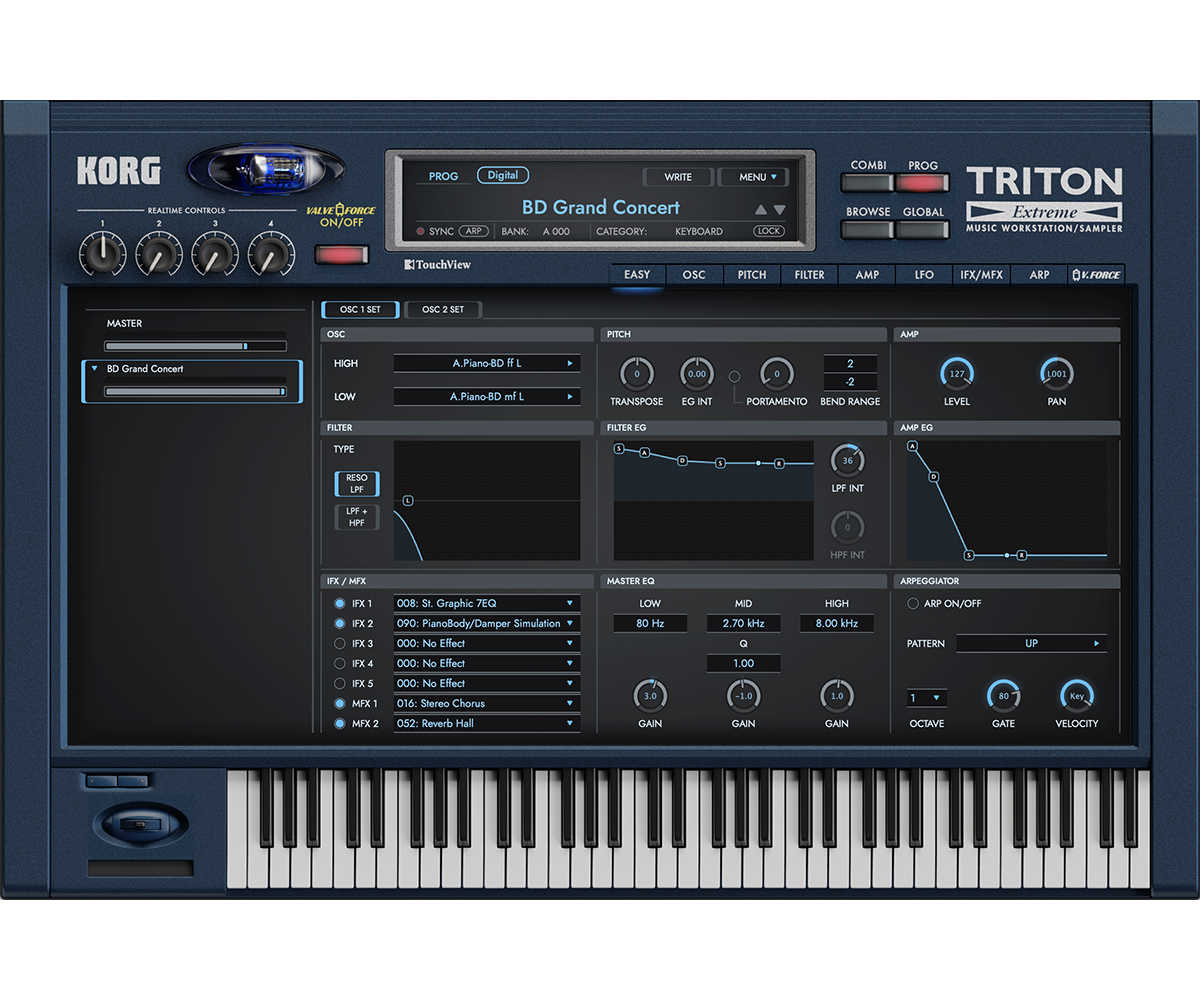The image size is (1200, 1000).
Task: Switch to the FILTER tab
Action: (808, 274)
